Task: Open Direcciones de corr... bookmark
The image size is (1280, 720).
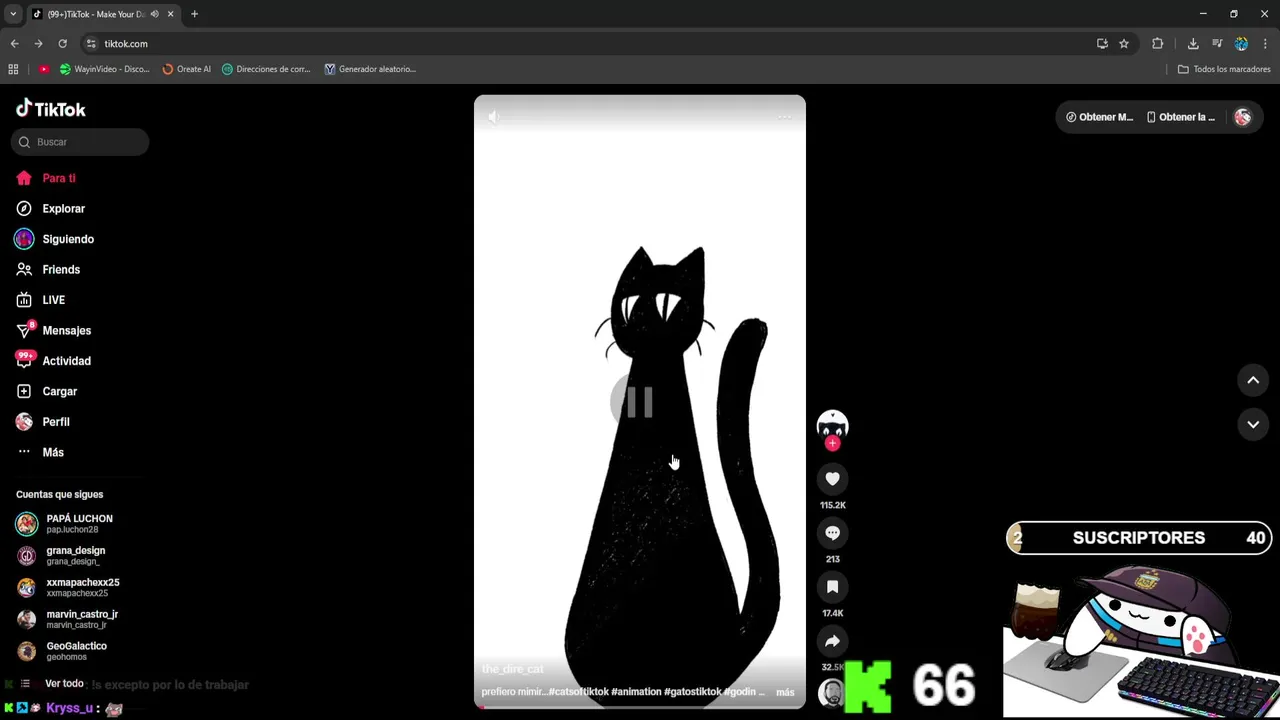Action: [267, 69]
